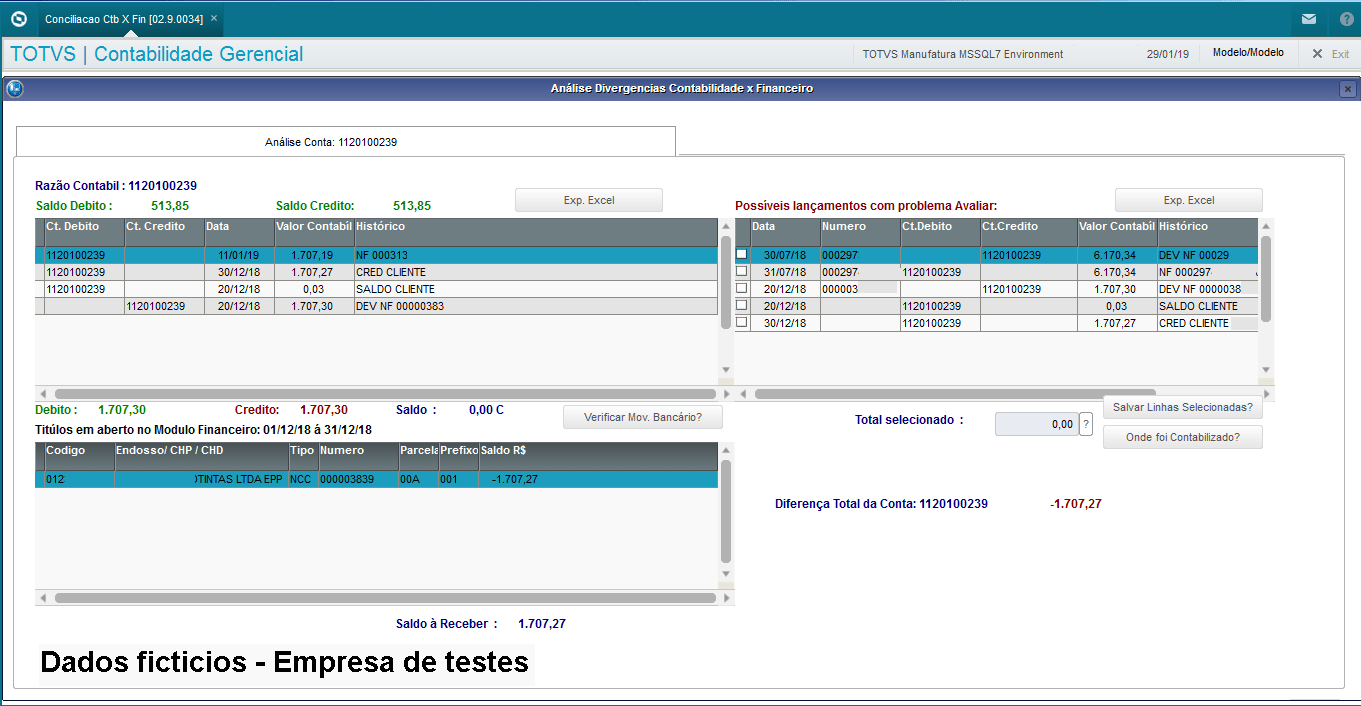Click the TOTVS logo icon at top-left
Viewport: 1361px width, 706px height.
(x=18, y=19)
